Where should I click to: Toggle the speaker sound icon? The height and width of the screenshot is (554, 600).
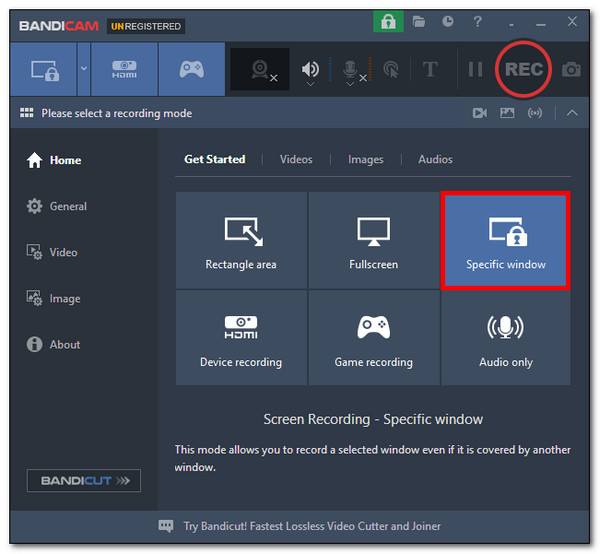click(x=310, y=68)
